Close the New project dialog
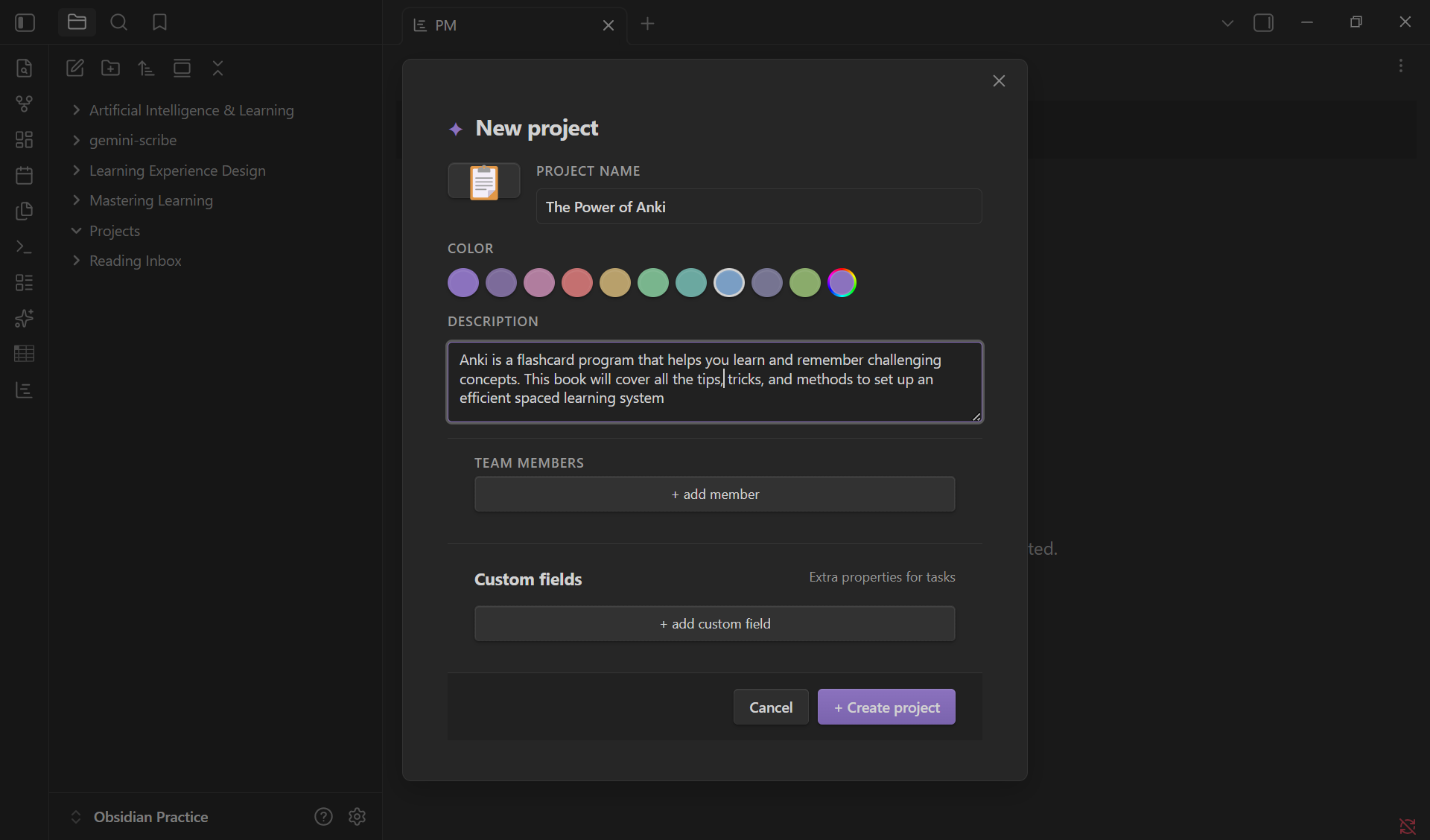Screen dimensions: 1430x840 click(999, 81)
